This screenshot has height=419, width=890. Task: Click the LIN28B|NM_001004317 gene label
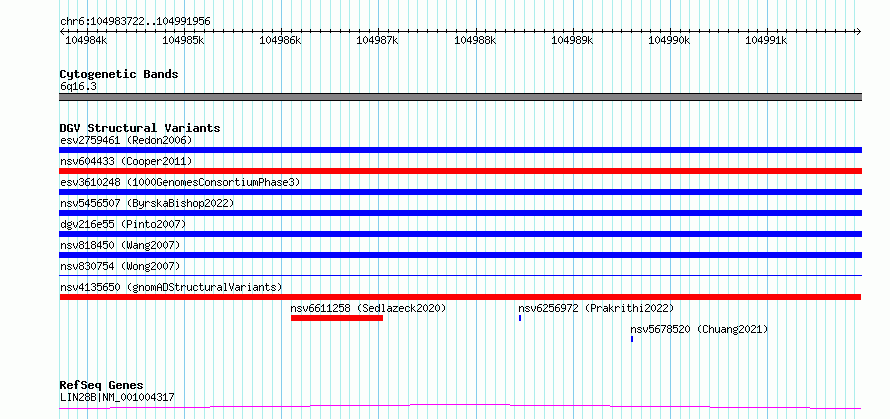pos(117,397)
